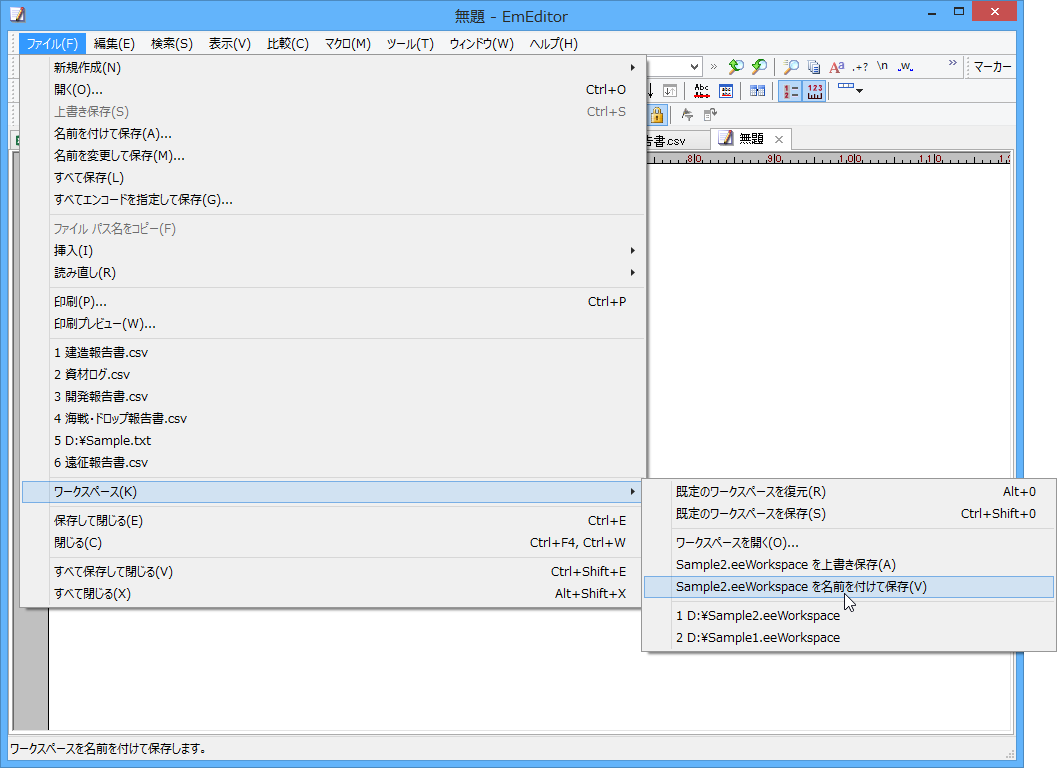Open the 比較(C) menu
Image resolution: width=1057 pixels, height=768 pixels.
point(287,44)
